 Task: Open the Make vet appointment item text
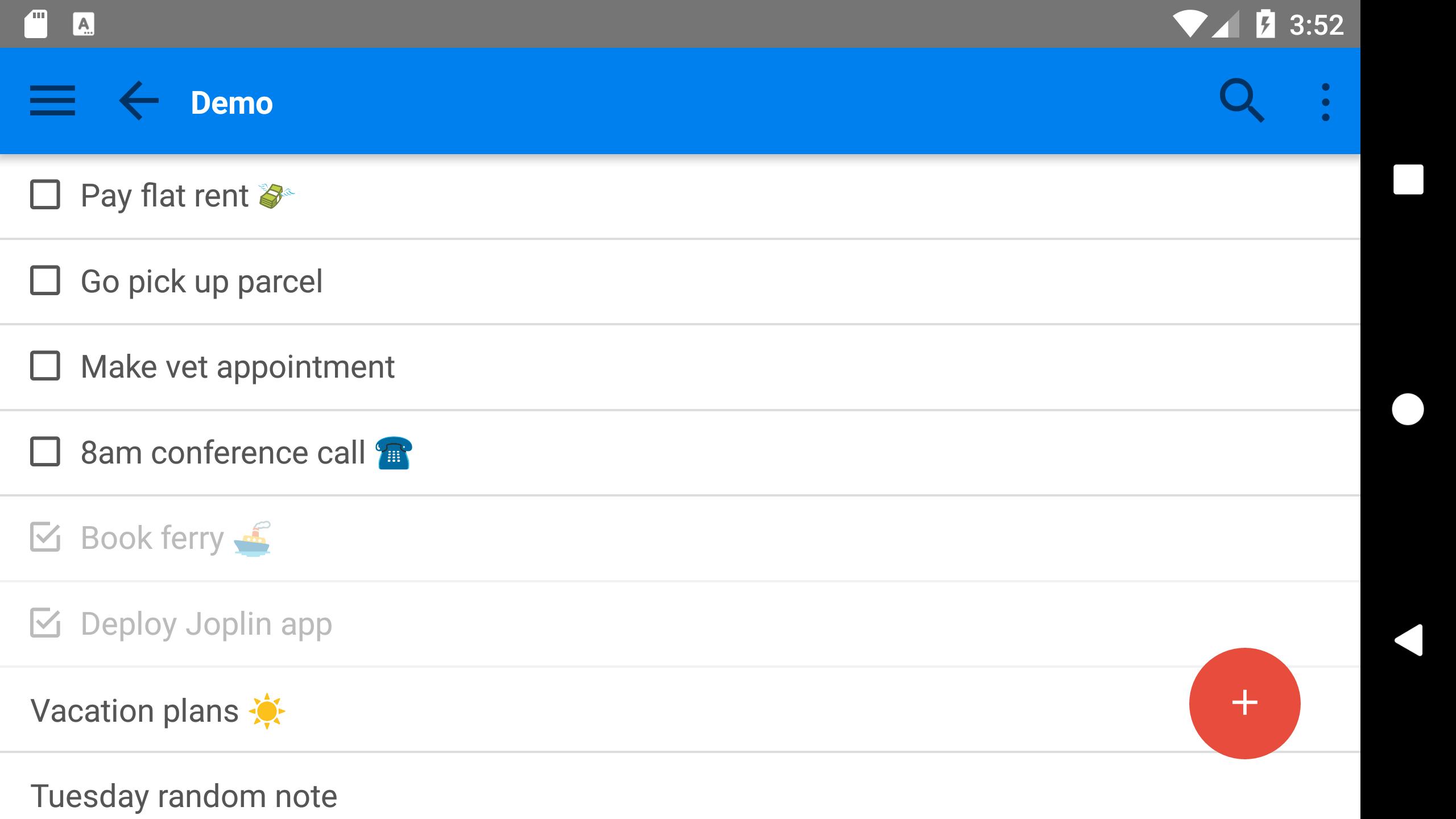coord(238,367)
